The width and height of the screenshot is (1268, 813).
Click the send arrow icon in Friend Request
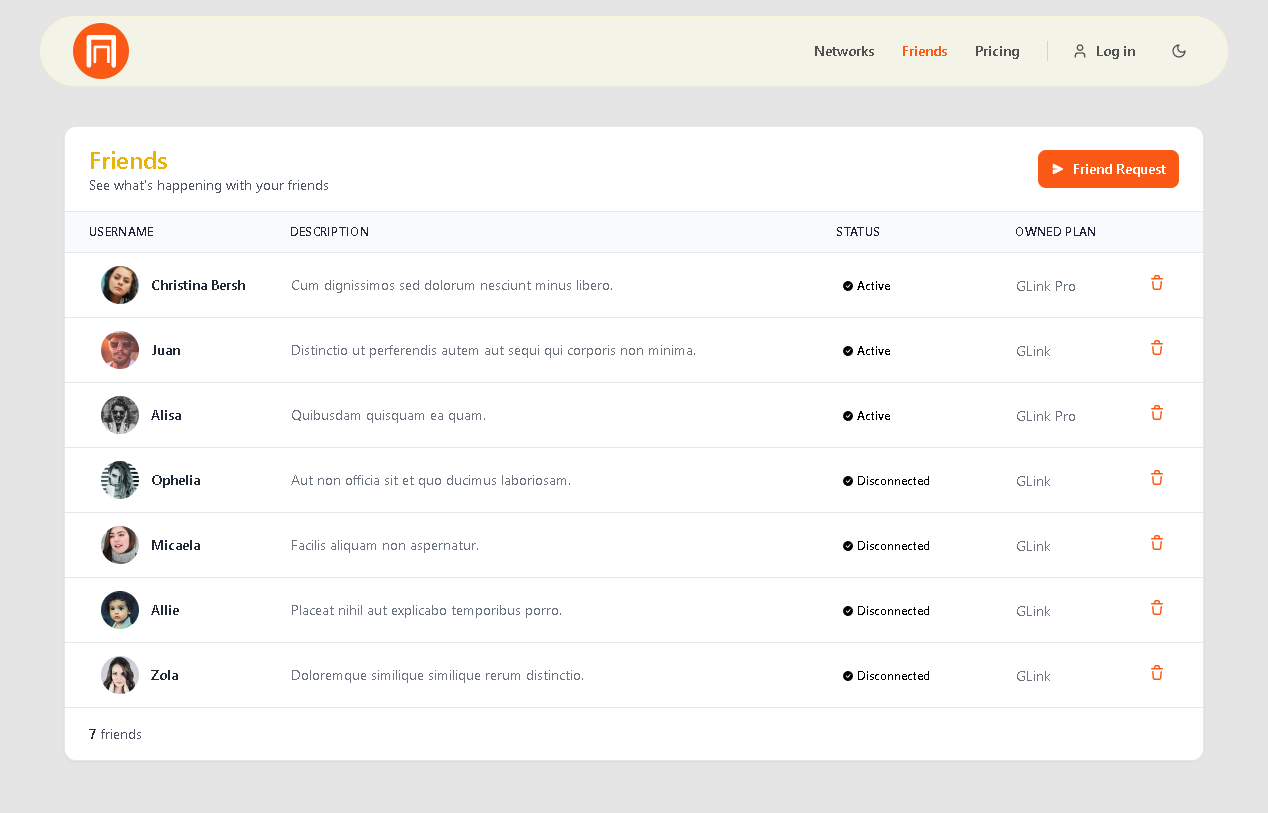point(1058,169)
